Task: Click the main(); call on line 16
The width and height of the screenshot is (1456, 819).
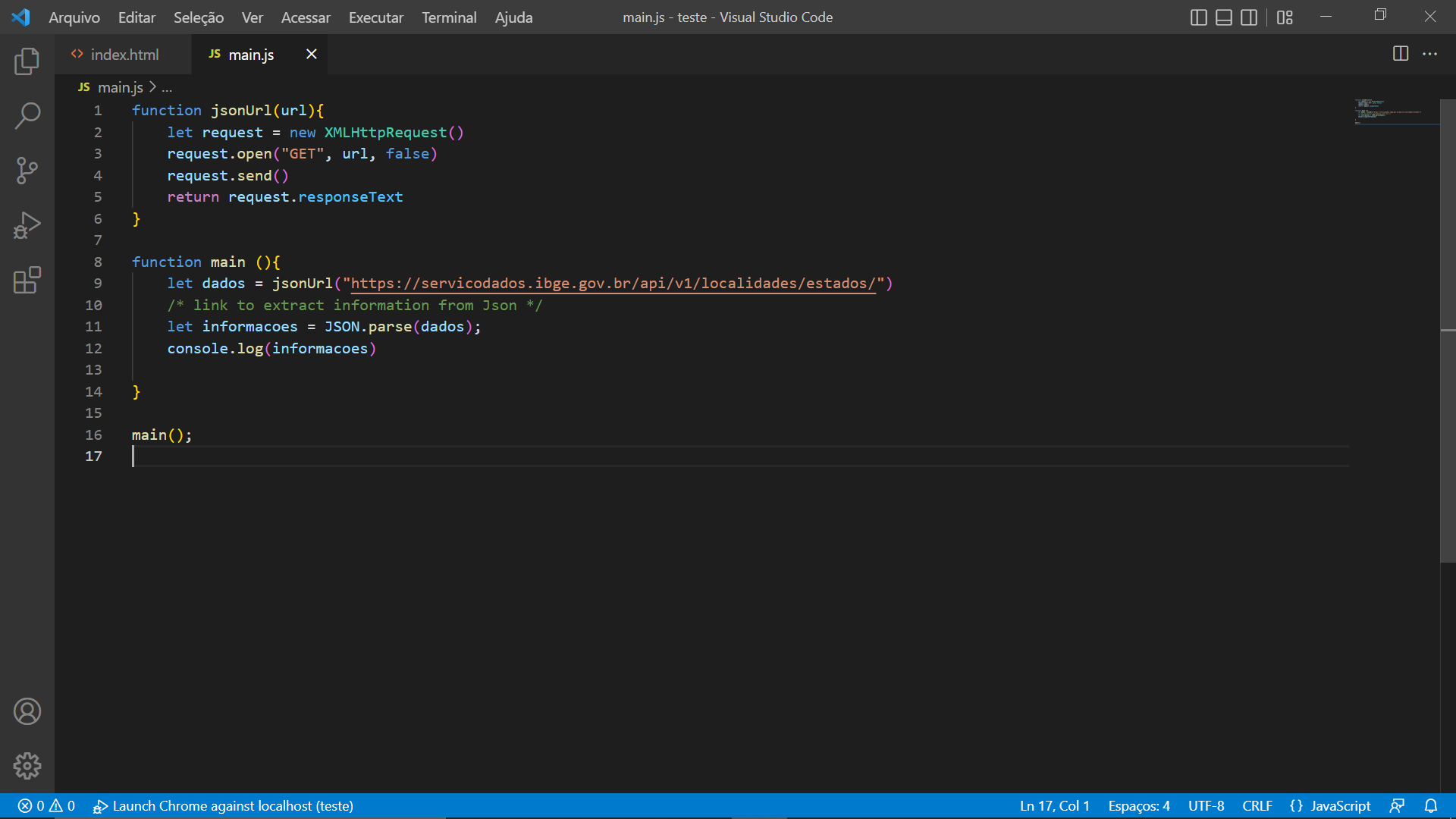Action: point(162,435)
